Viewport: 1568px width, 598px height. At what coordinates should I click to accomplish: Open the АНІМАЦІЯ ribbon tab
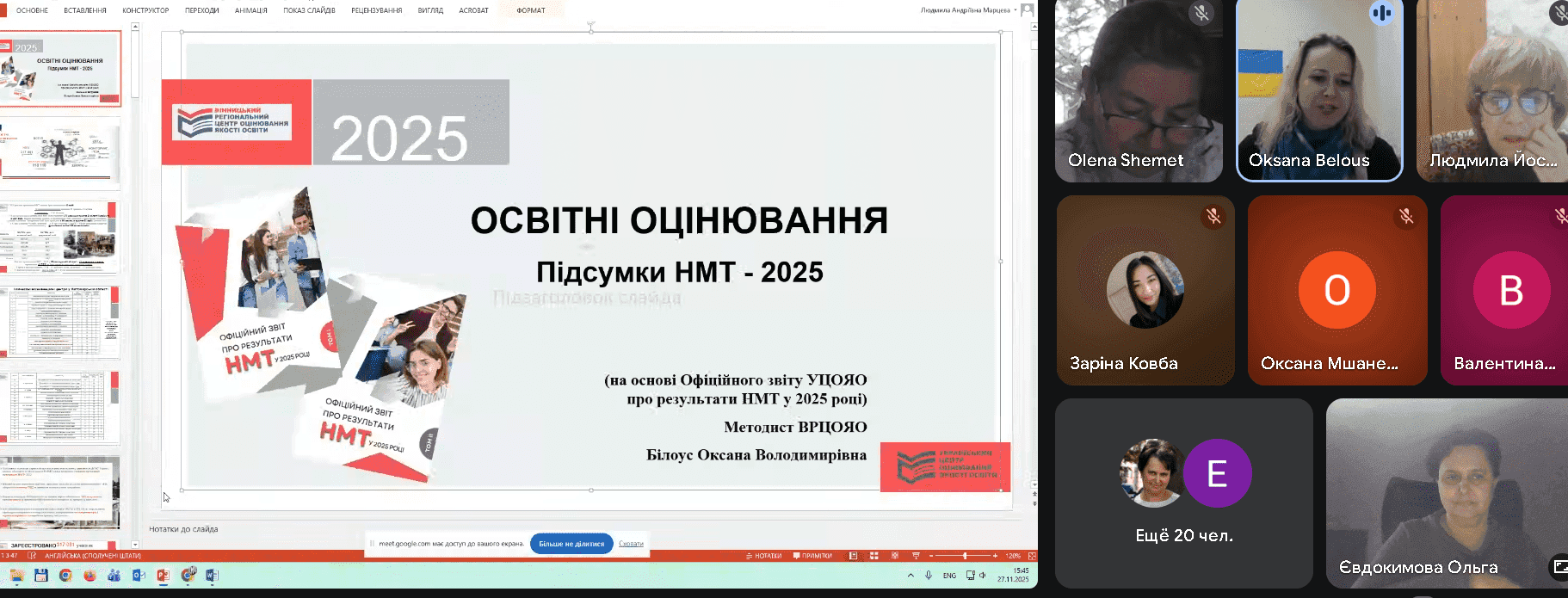(x=251, y=10)
